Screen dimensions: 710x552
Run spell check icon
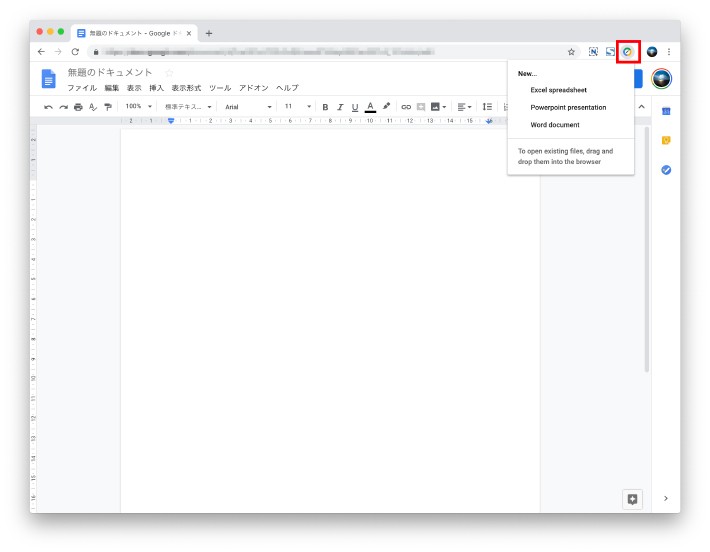pyautogui.click(x=93, y=107)
